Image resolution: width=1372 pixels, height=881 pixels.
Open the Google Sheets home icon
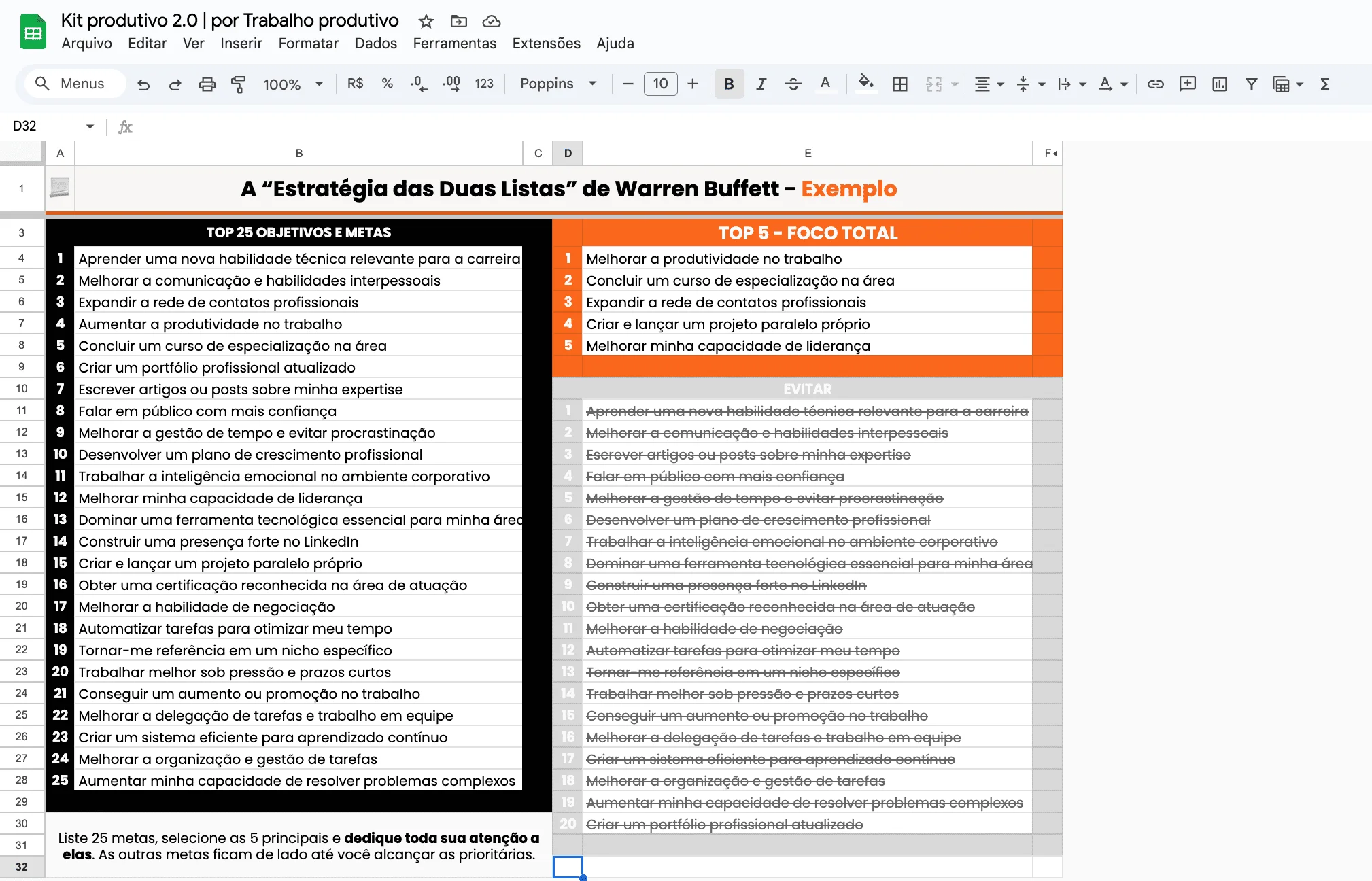tap(33, 32)
